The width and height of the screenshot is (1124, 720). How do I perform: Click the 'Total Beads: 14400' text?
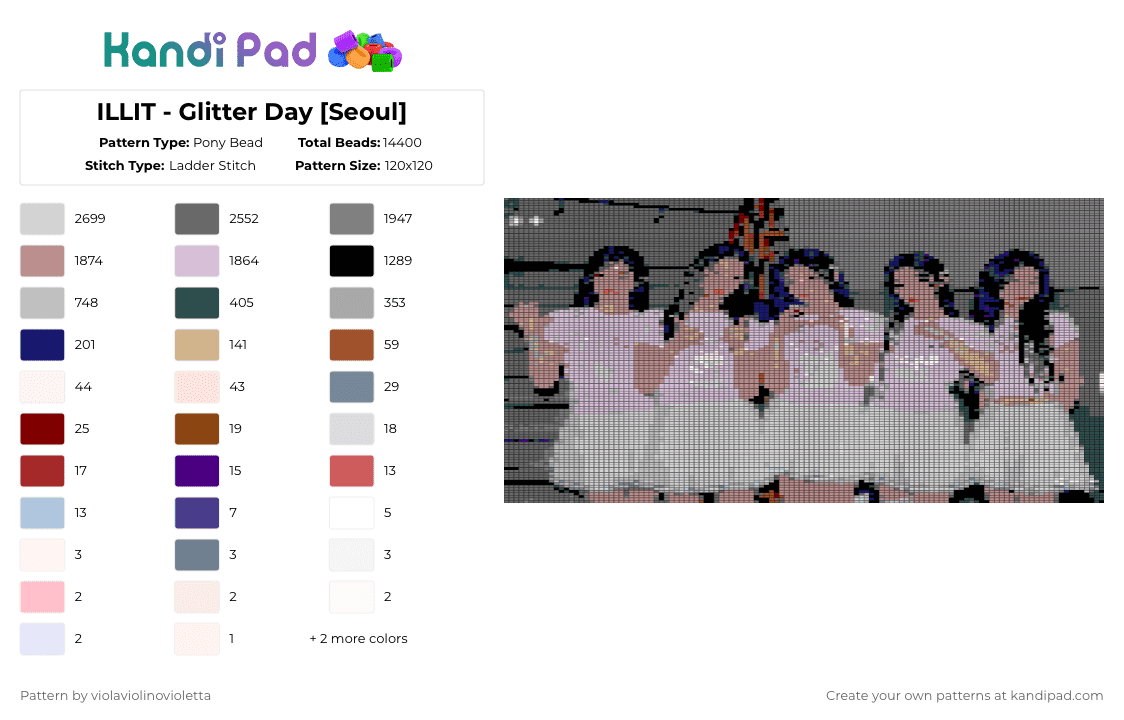pyautogui.click(x=360, y=143)
